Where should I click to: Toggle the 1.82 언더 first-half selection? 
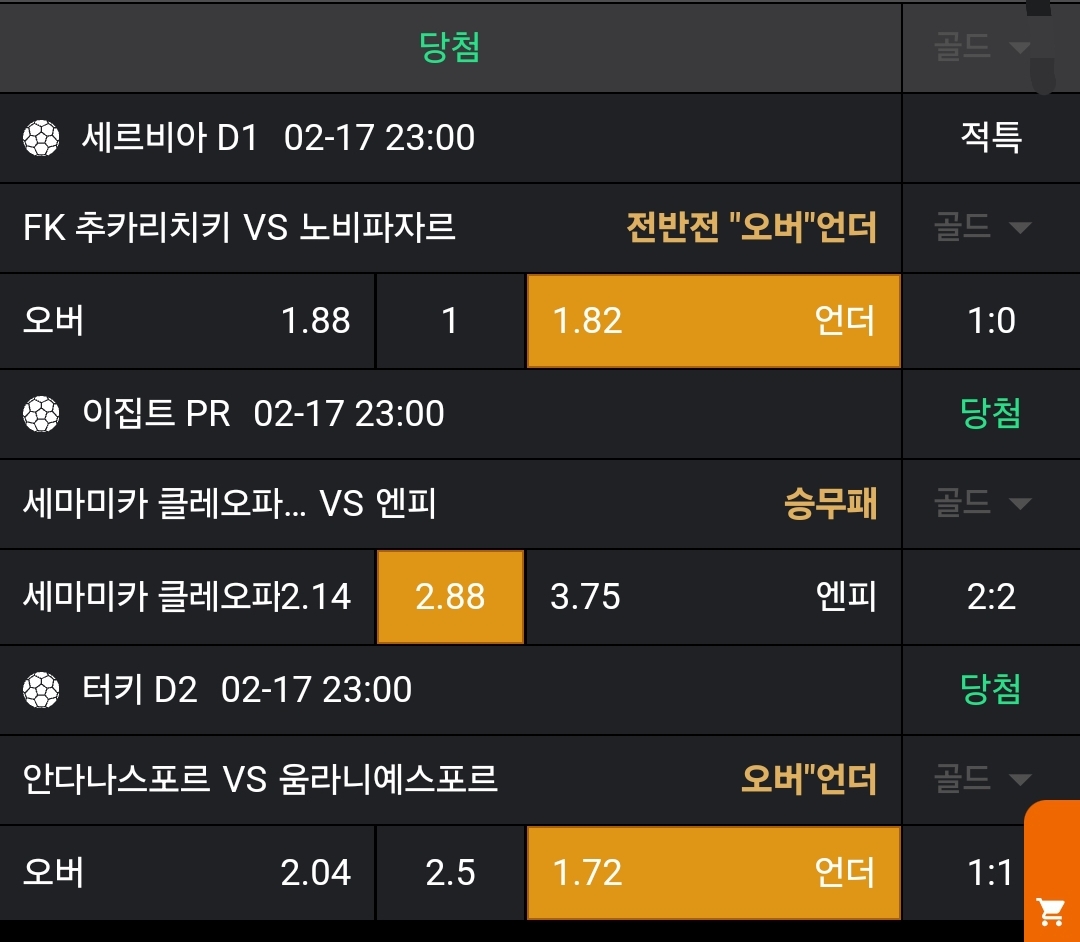pos(713,321)
